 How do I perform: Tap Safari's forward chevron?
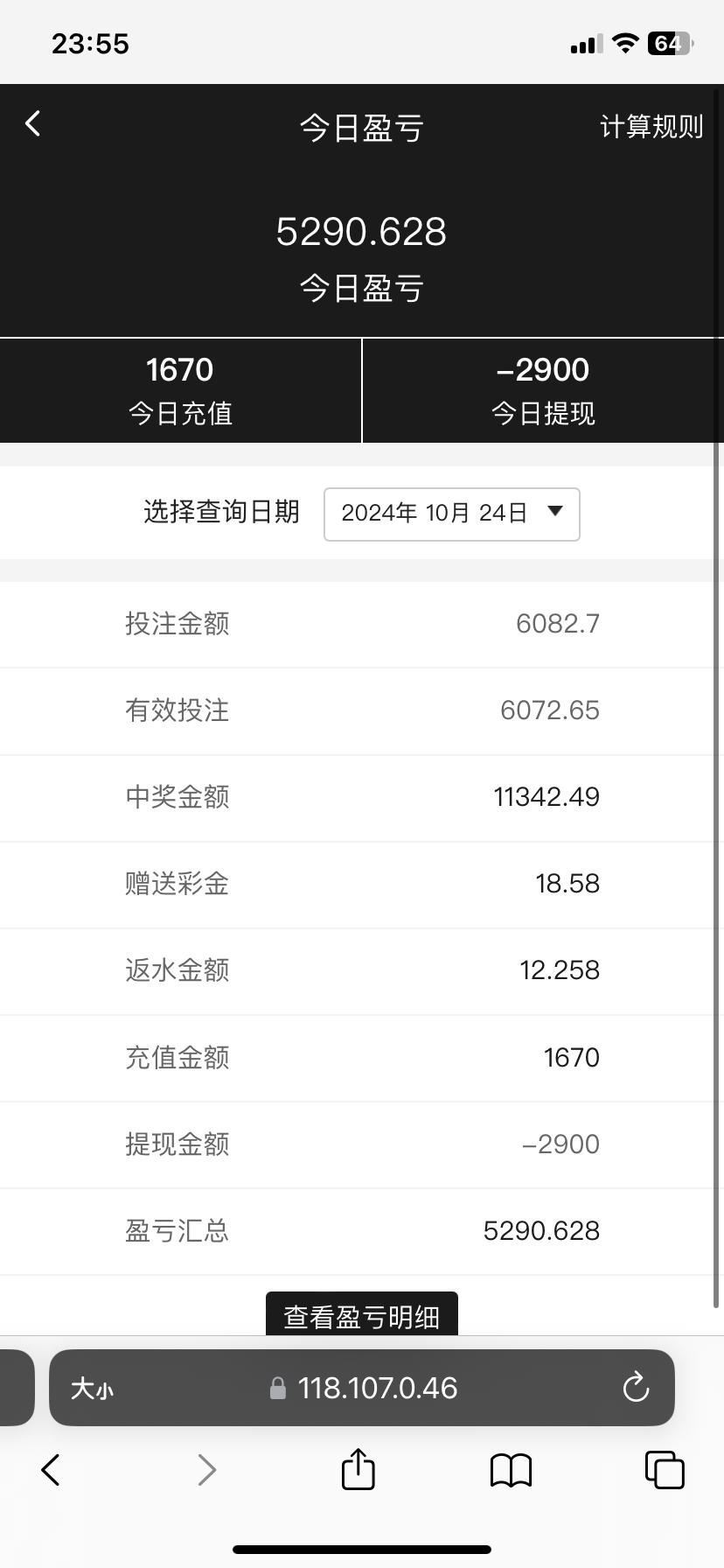pos(206,1470)
